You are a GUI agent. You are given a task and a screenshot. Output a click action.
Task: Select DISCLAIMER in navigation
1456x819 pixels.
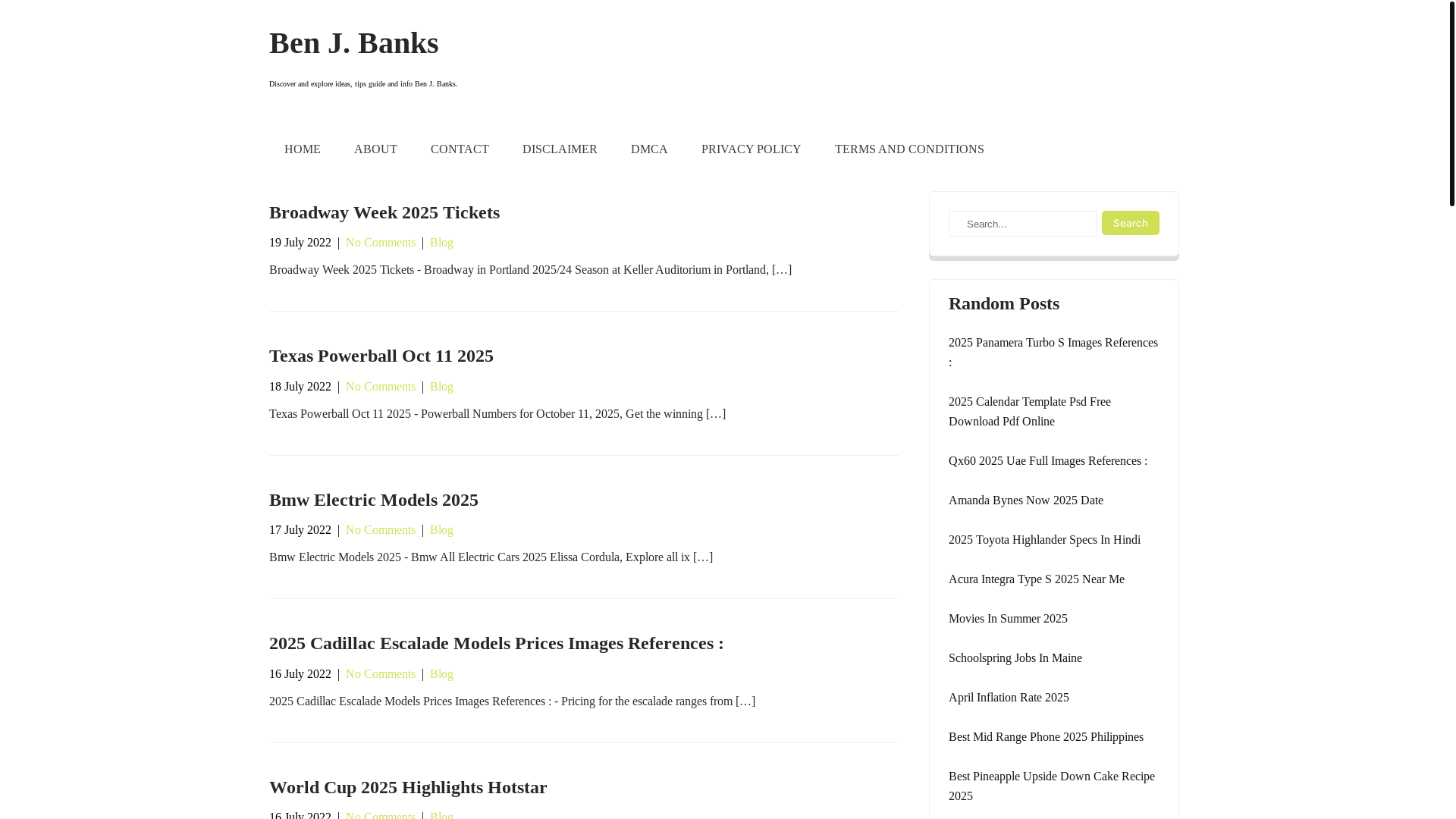point(560,149)
